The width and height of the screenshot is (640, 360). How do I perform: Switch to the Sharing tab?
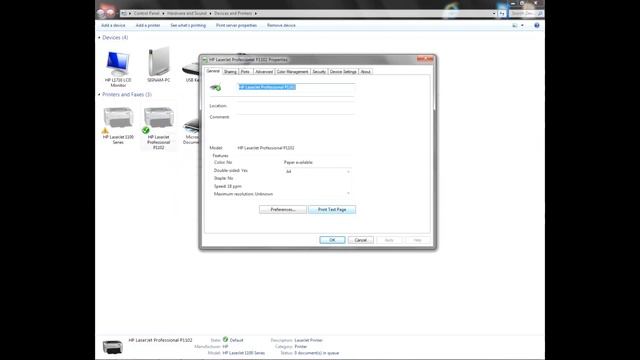[x=230, y=71]
